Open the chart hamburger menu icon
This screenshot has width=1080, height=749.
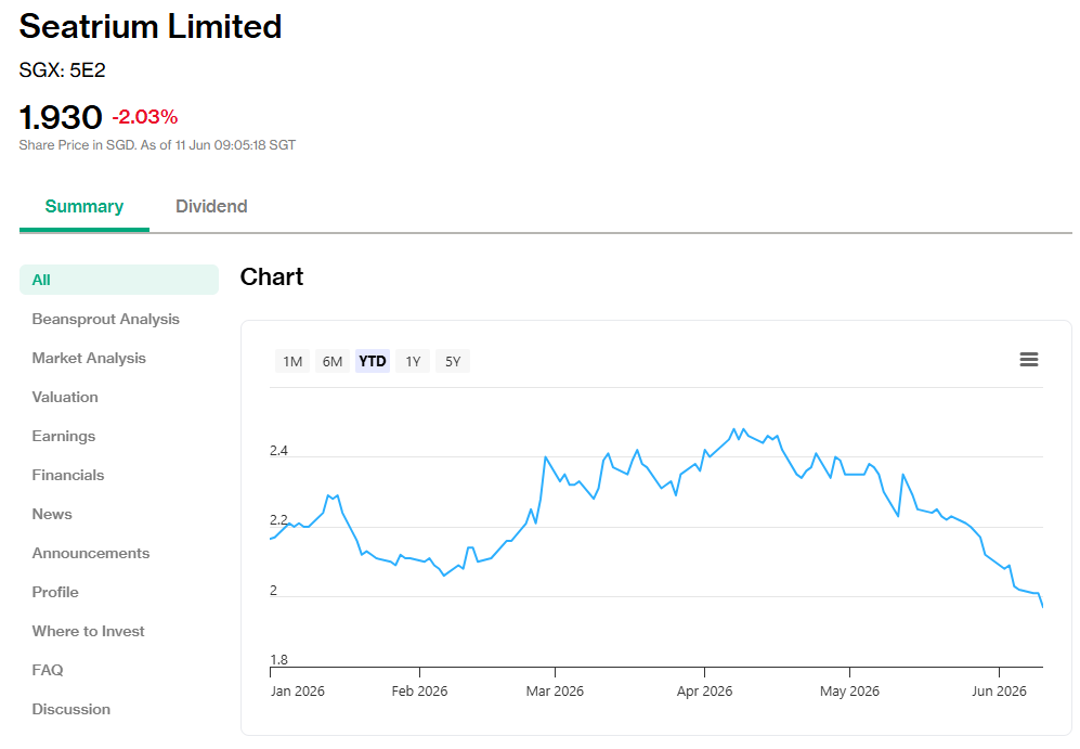(x=1028, y=359)
